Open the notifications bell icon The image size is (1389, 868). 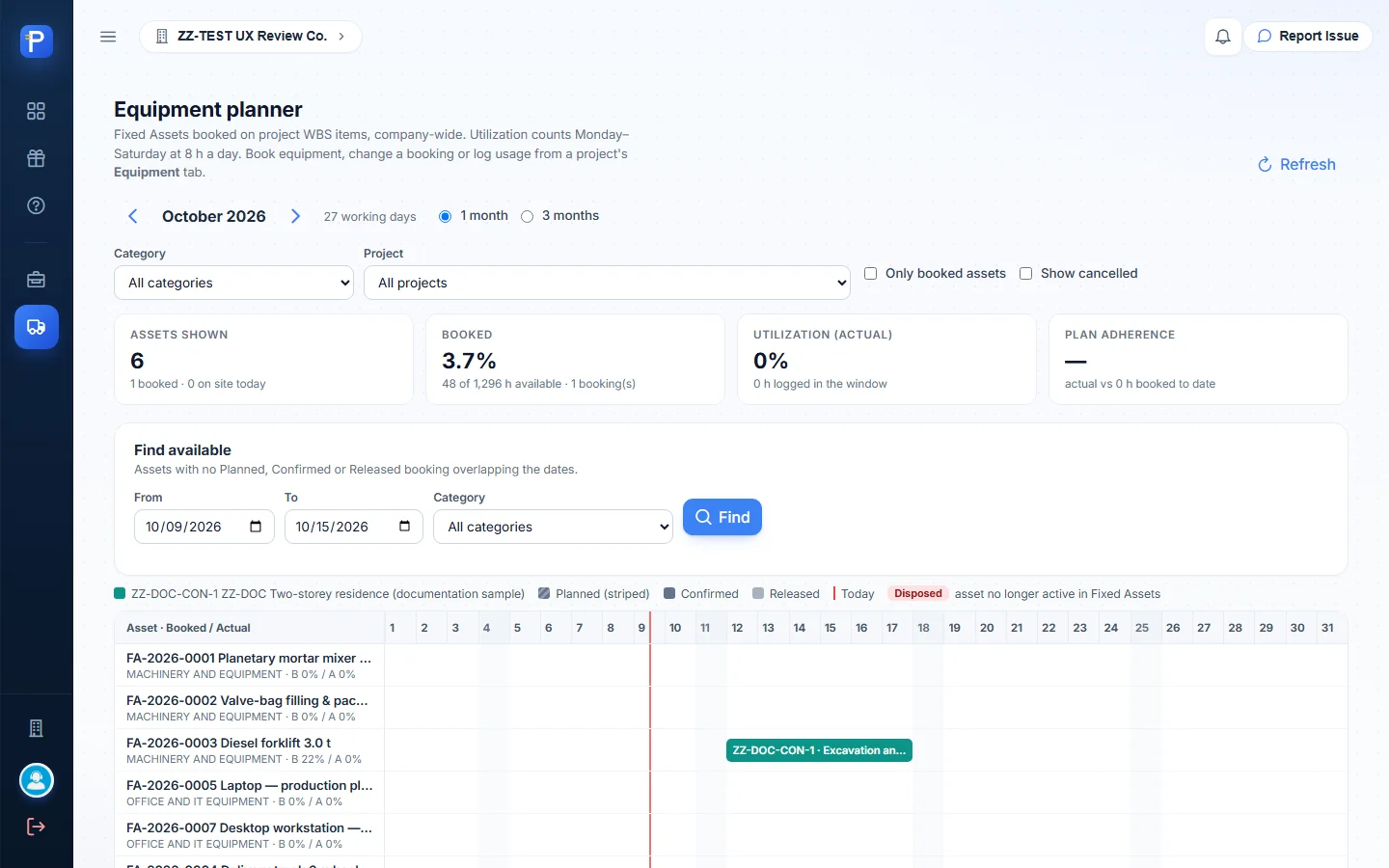(1223, 37)
